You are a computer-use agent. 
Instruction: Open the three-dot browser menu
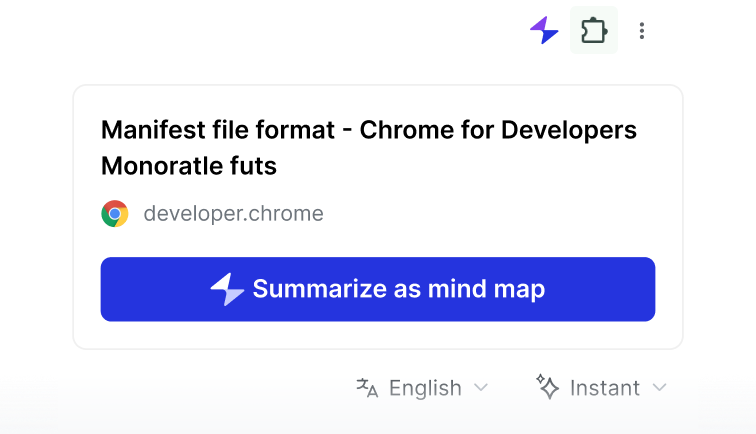tap(642, 31)
